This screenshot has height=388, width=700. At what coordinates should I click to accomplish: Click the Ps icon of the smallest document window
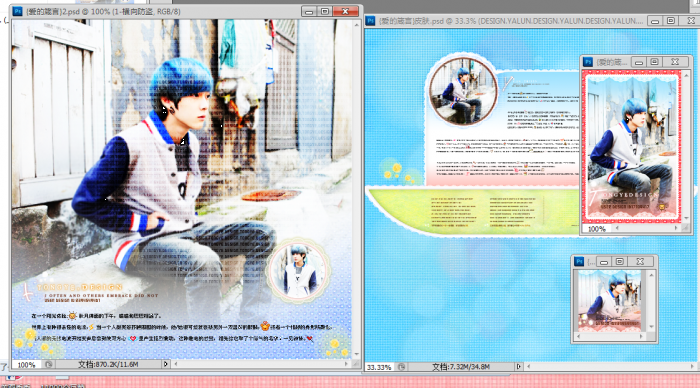click(x=579, y=262)
